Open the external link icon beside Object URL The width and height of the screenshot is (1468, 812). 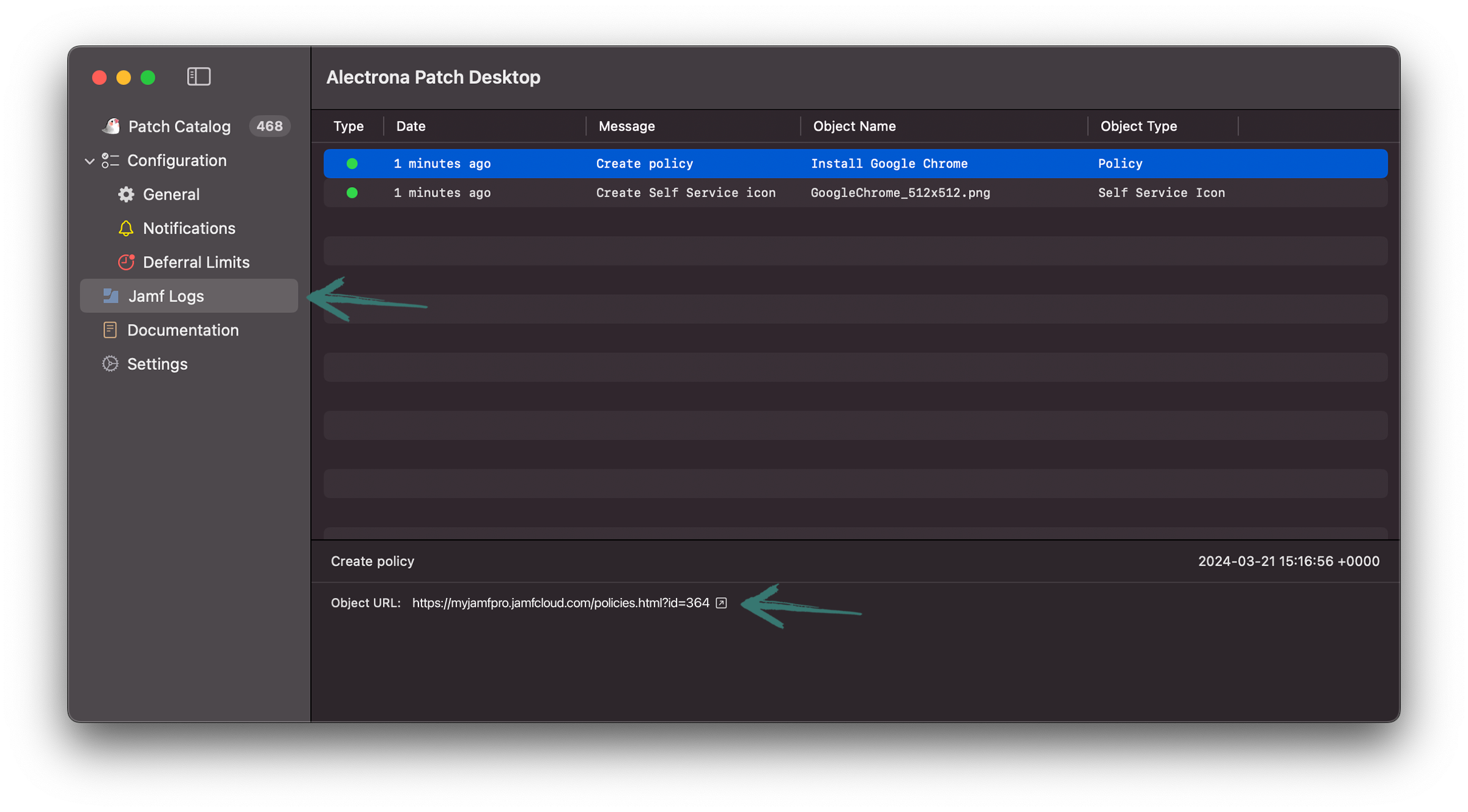[721, 603]
